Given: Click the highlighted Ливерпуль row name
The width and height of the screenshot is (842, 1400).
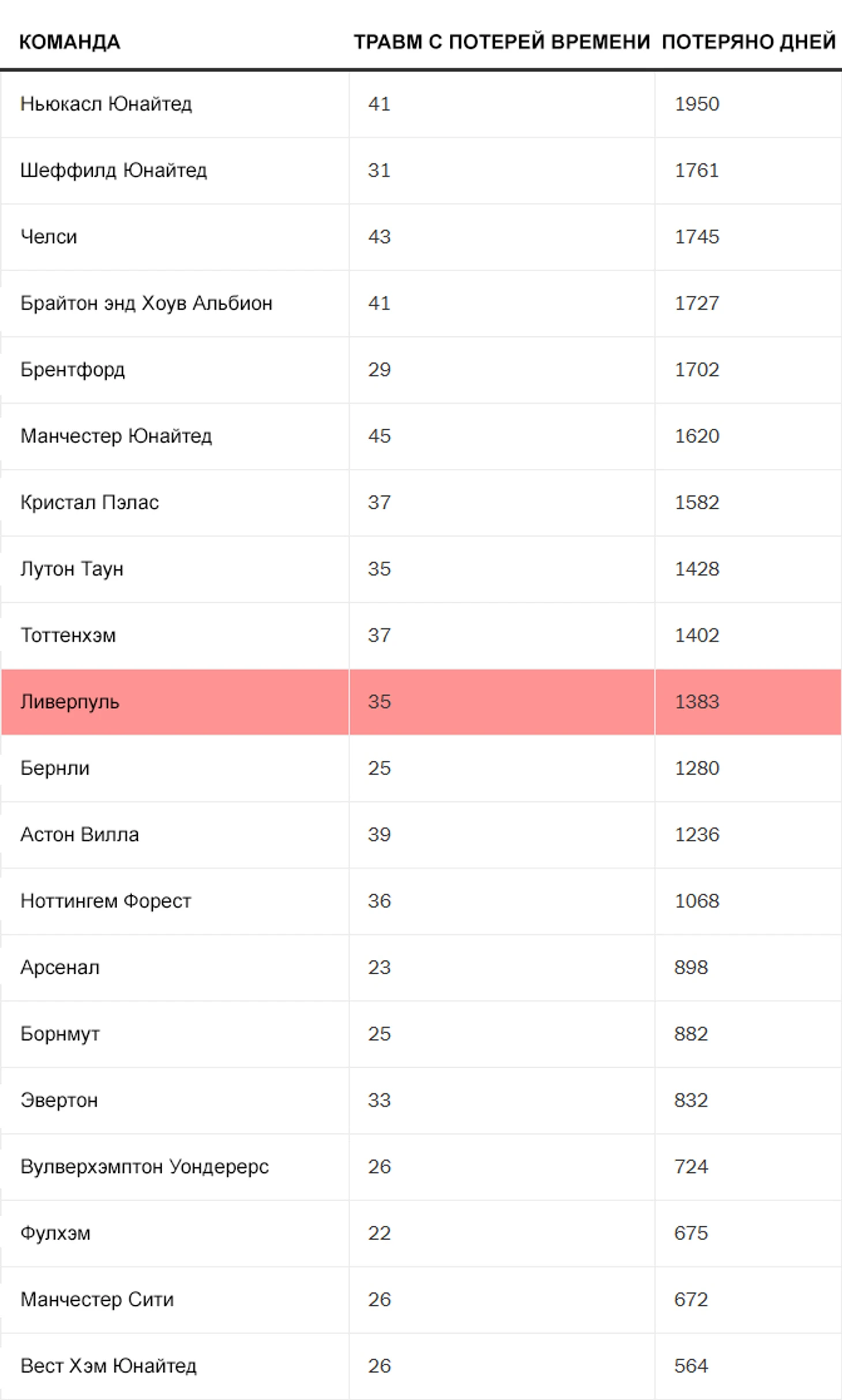Looking at the screenshot, I should [x=70, y=701].
